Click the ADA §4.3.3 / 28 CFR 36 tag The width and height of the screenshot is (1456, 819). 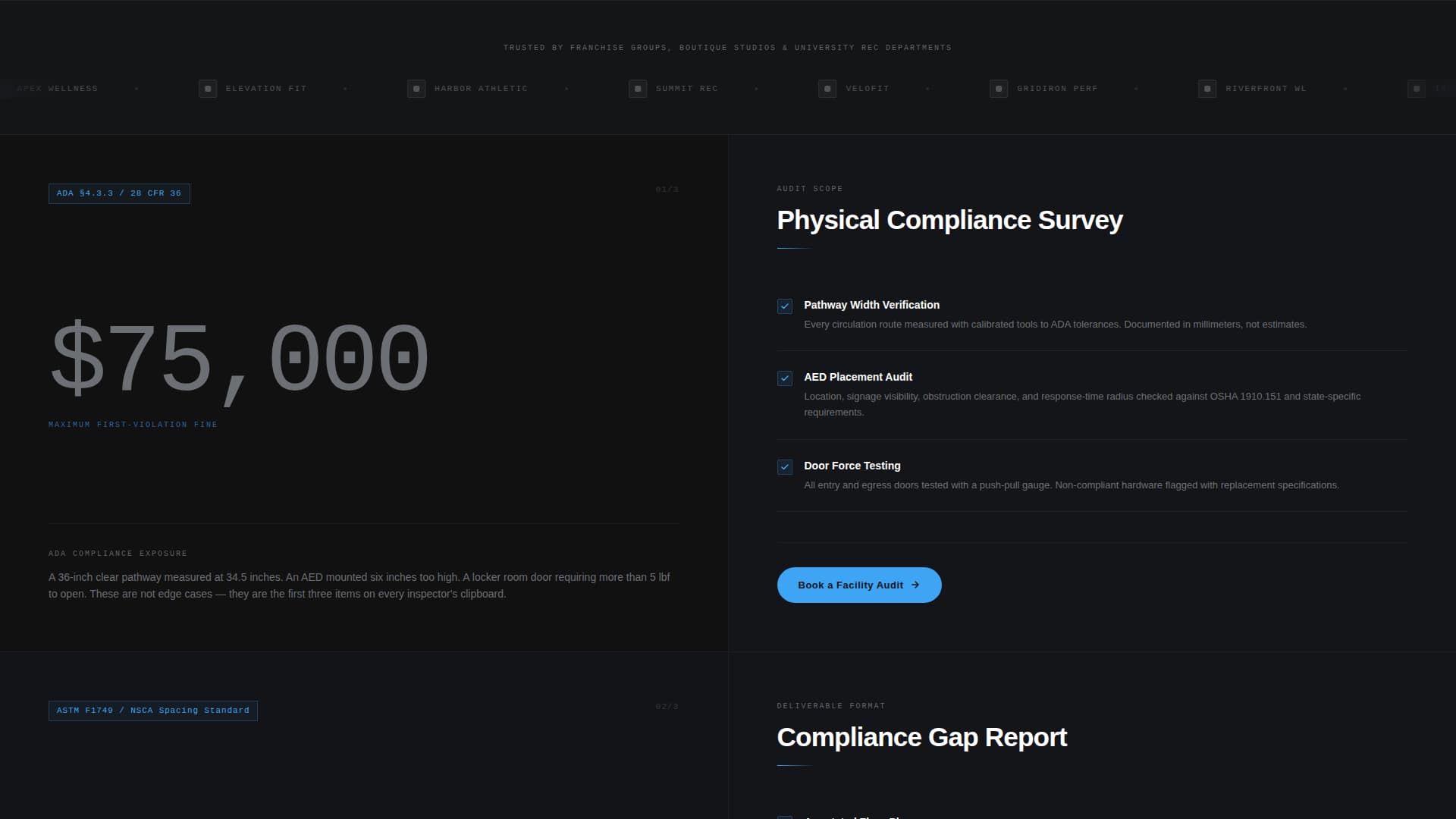[119, 193]
